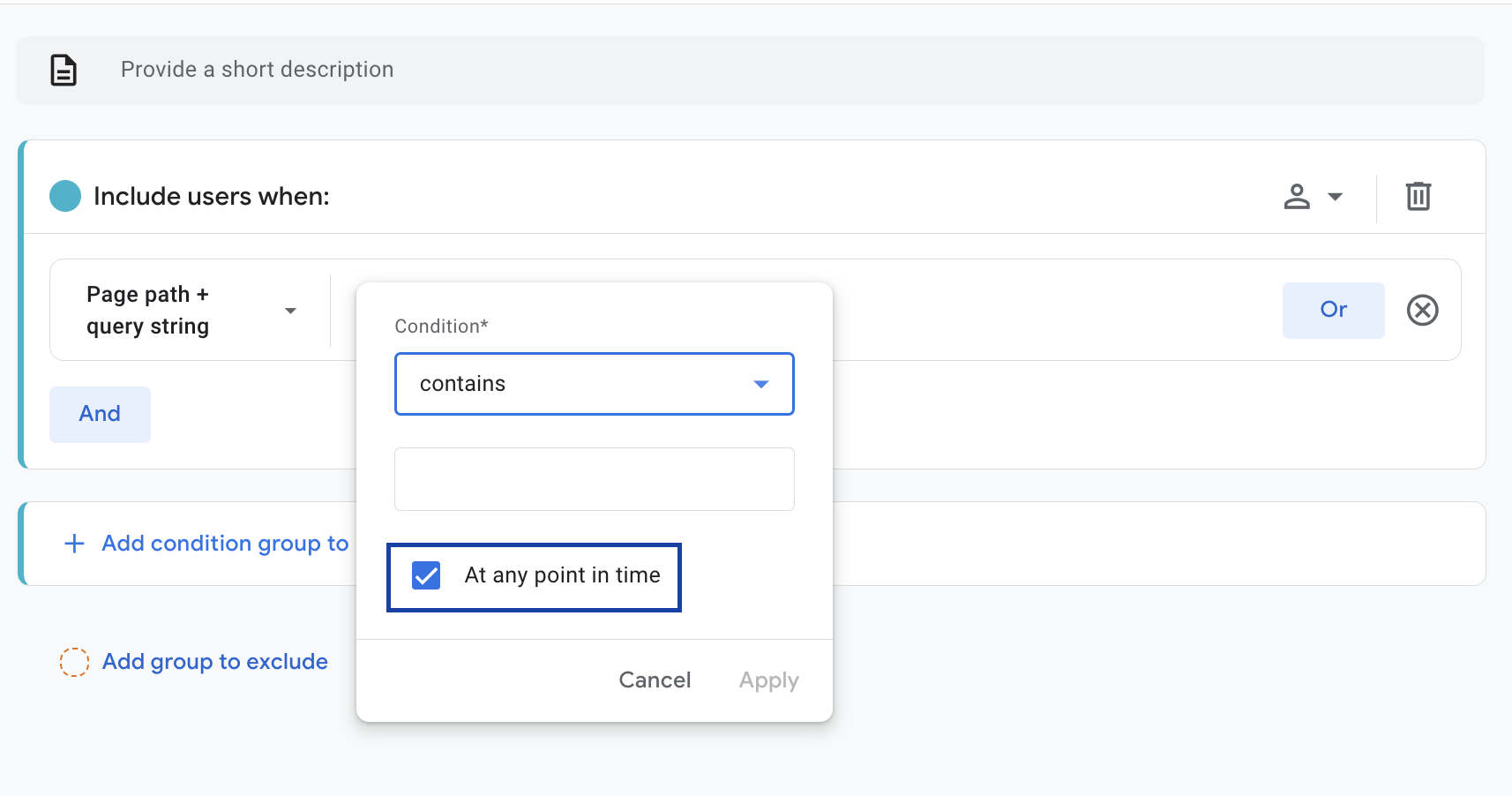Click the user scoping person icon
The width and height of the screenshot is (1512, 796).
click(1297, 196)
